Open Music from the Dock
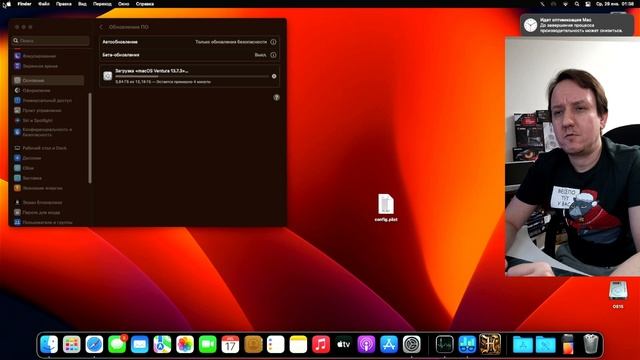This screenshot has height=360, width=640. pos(321,344)
